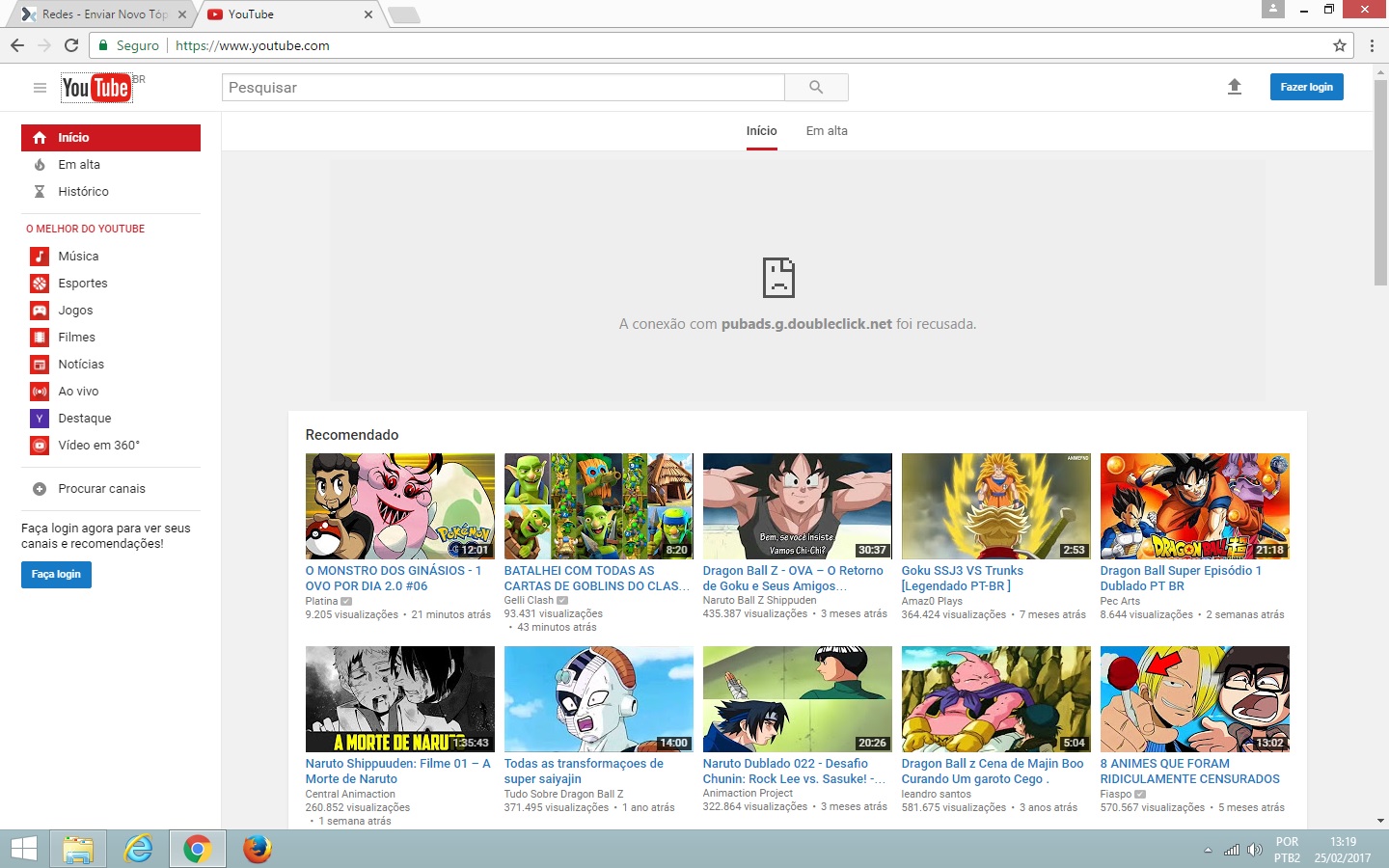1389x868 pixels.
Task: Open the Todas as transformaçoes thumbnail
Action: click(x=598, y=699)
